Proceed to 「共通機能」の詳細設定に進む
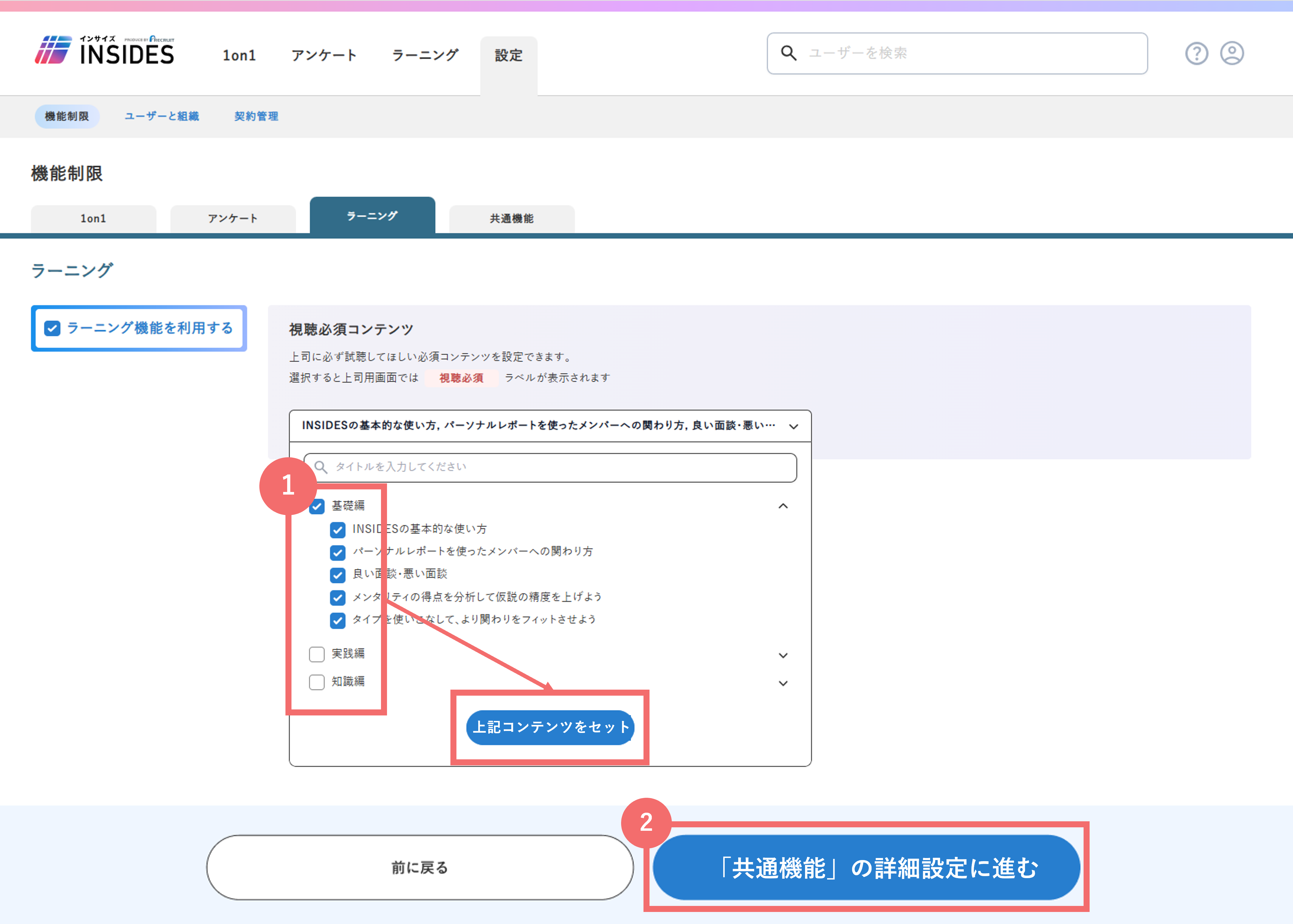The width and height of the screenshot is (1293, 924). pos(866,868)
